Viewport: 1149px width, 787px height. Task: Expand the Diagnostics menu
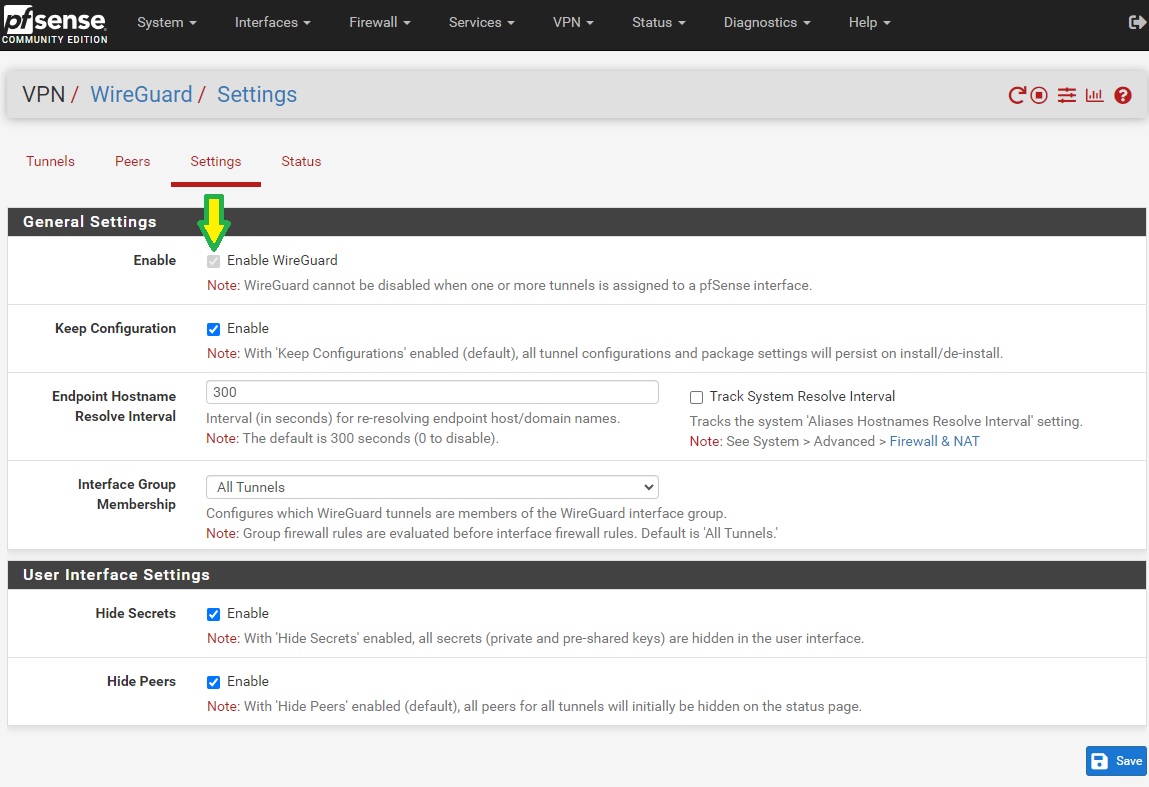[x=767, y=22]
